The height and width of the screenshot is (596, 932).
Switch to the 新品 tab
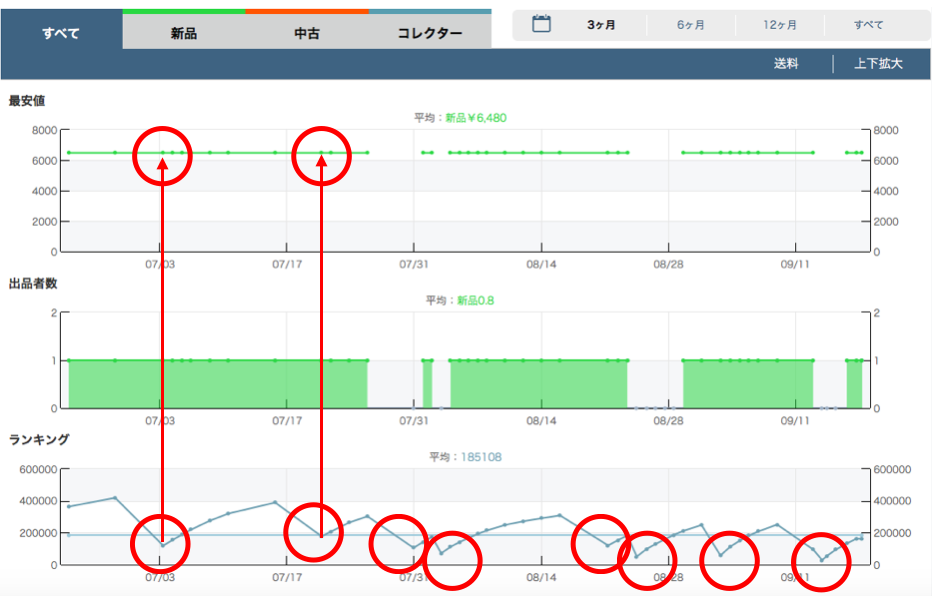tap(184, 33)
